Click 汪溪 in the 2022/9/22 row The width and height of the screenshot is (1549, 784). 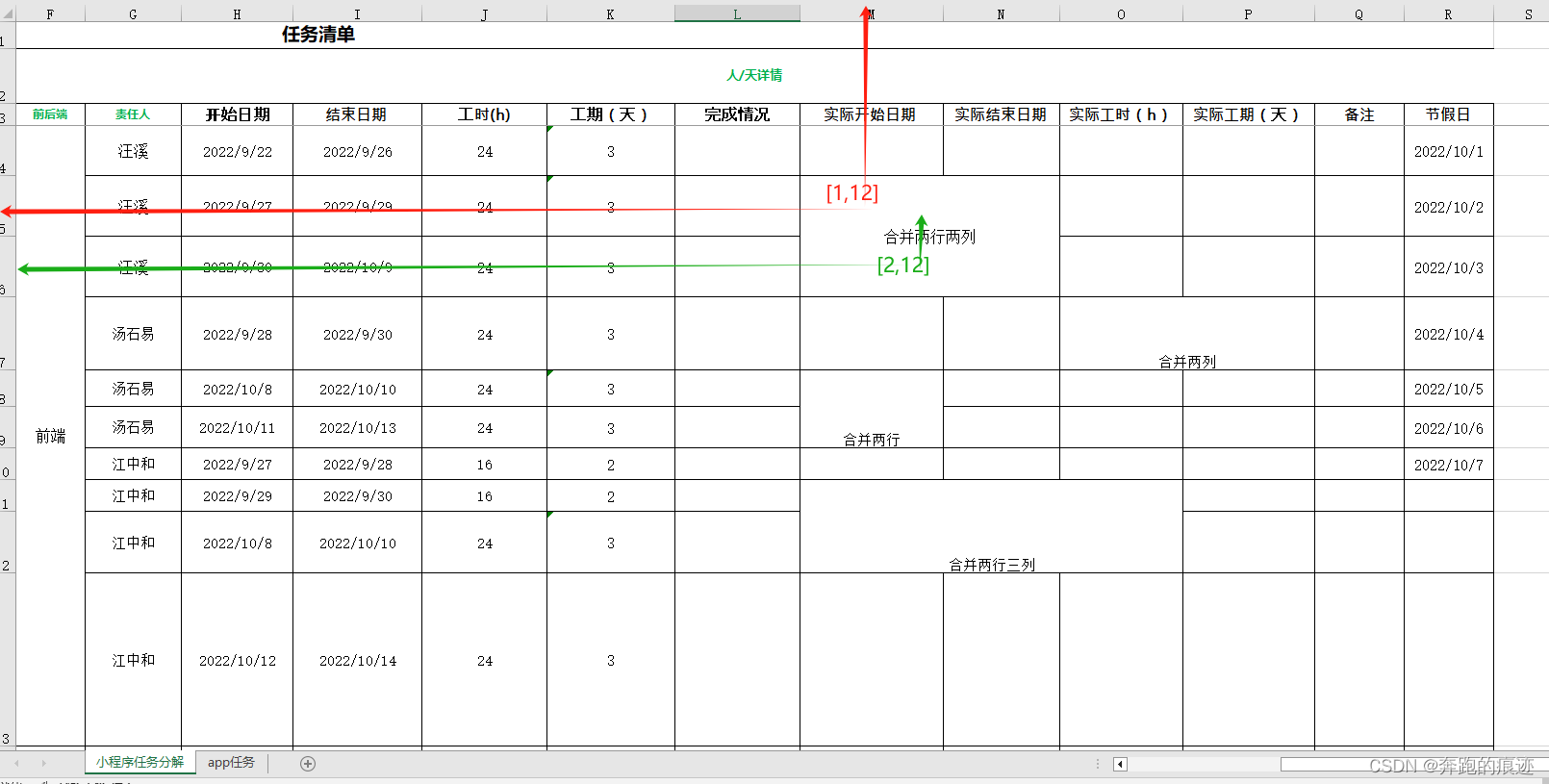click(133, 152)
